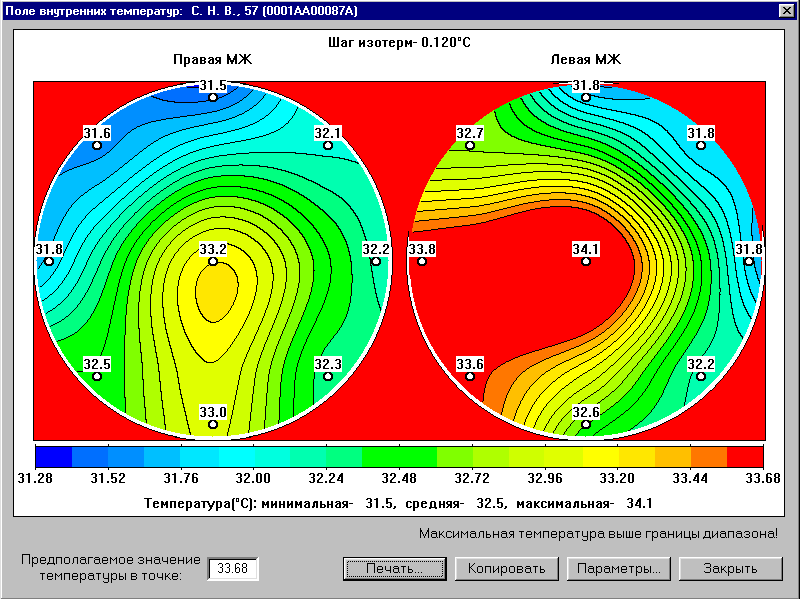Click the 32.96 scale label
The width and height of the screenshot is (800, 599).
pos(545,478)
